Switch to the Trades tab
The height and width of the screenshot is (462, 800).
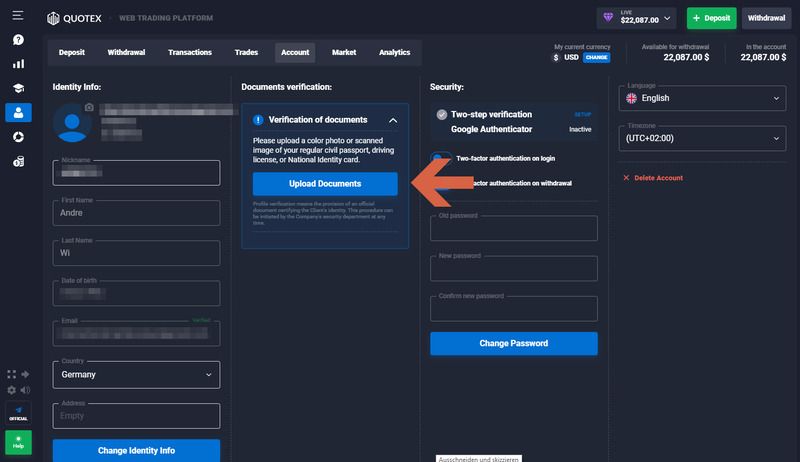[x=246, y=53]
